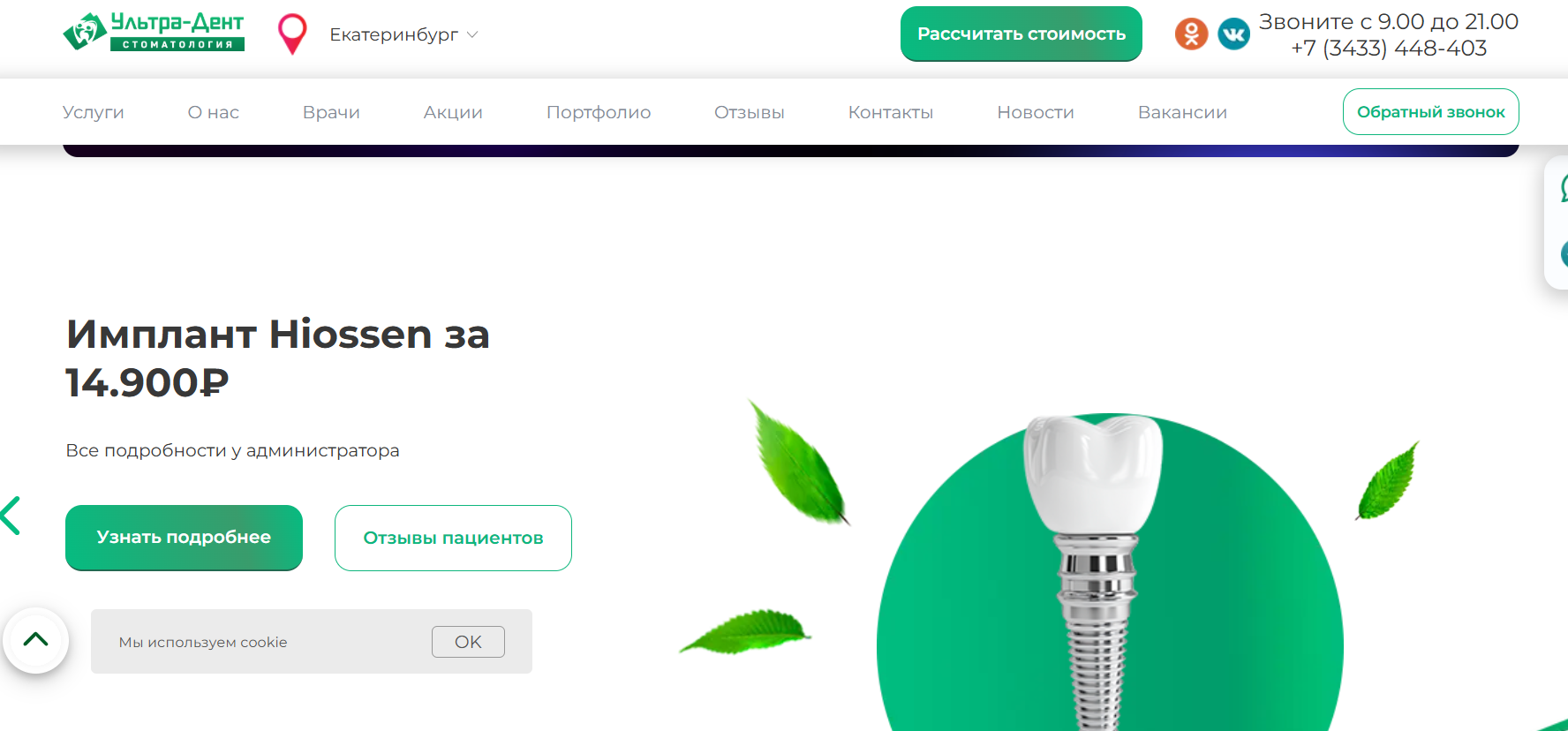Click the scroll-to-top arrow button
Image resolution: width=1568 pixels, height=731 pixels.
click(36, 640)
